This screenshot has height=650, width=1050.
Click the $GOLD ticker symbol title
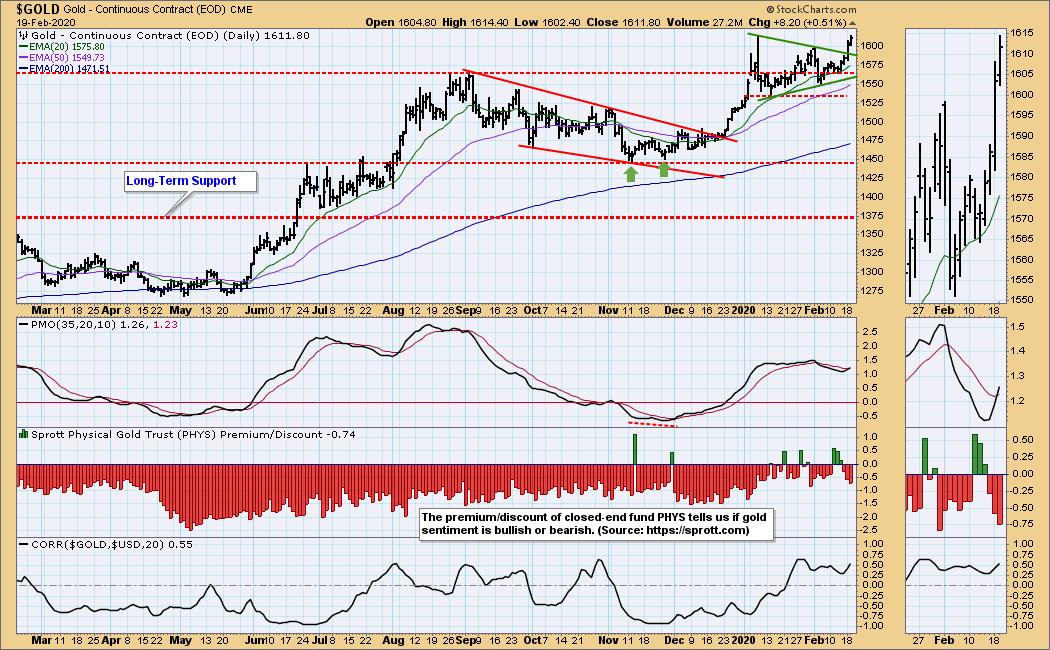pyautogui.click(x=39, y=9)
